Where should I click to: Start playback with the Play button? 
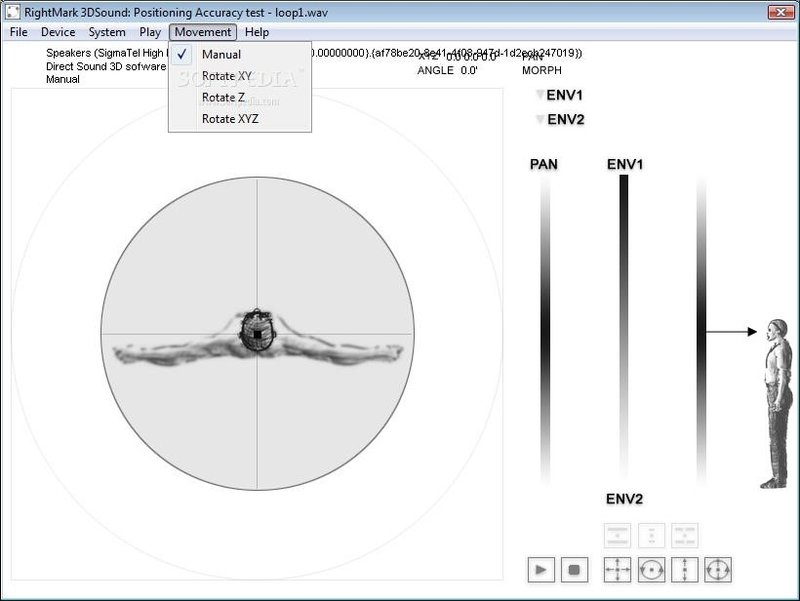[541, 569]
